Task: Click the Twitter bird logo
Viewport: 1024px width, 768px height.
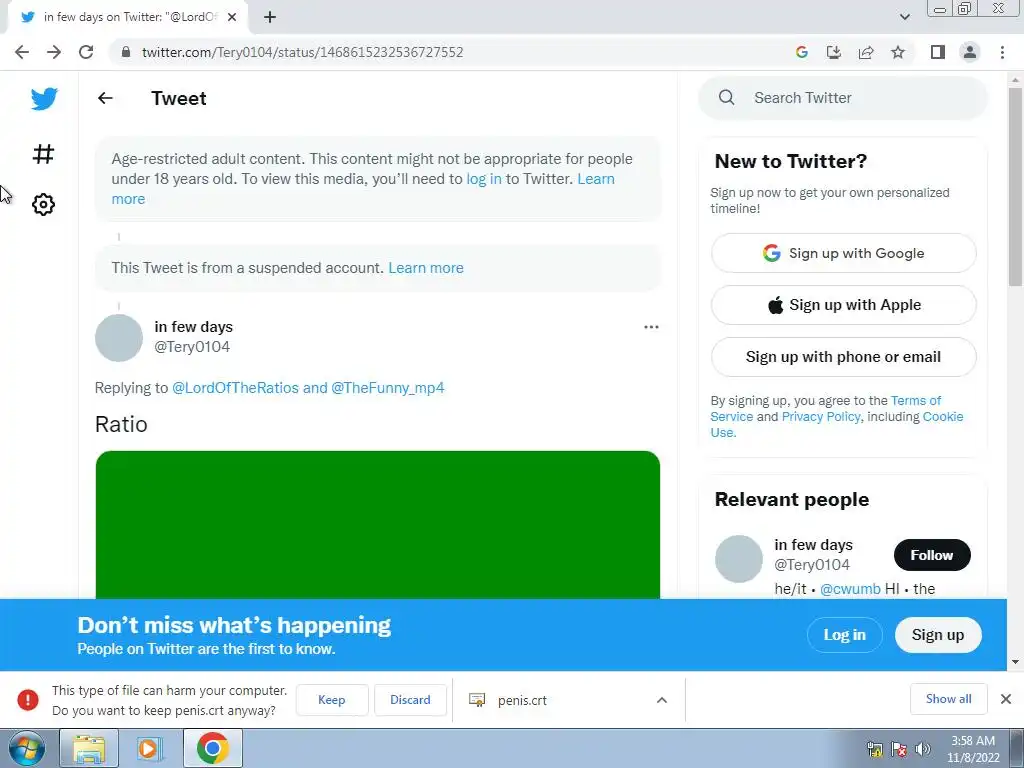Action: point(44,99)
